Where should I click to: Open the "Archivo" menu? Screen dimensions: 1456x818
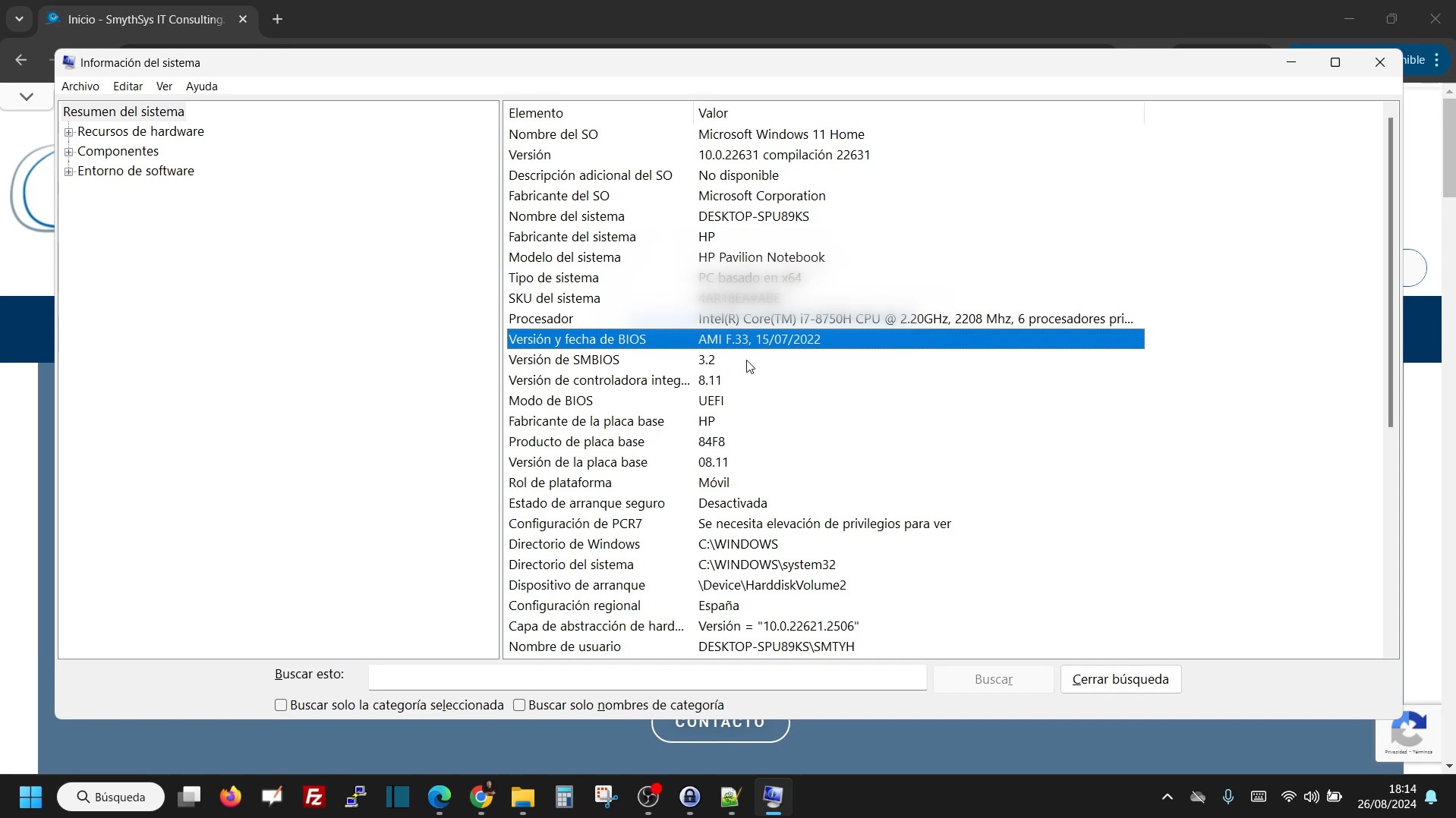(x=80, y=86)
